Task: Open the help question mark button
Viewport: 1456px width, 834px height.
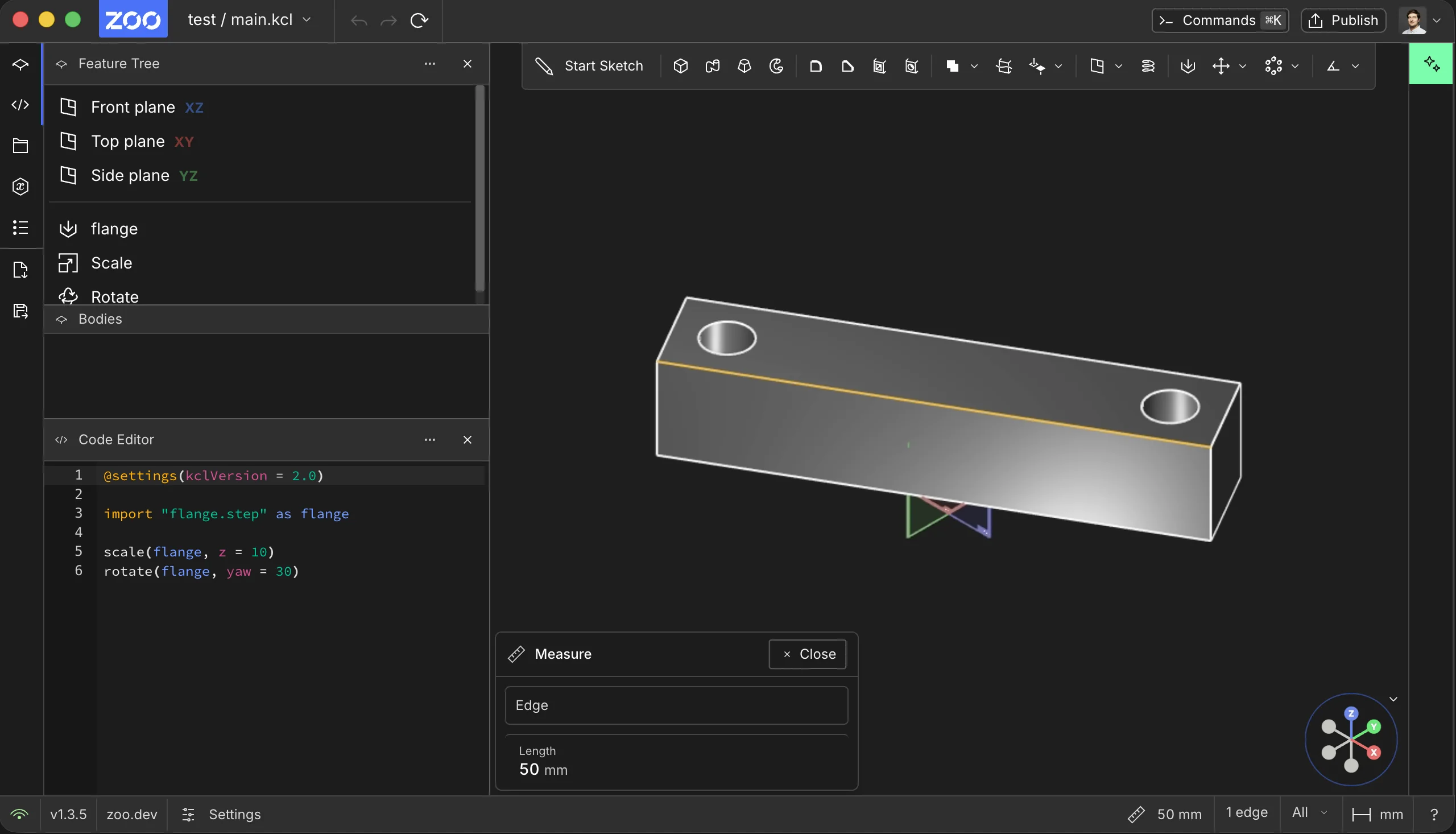Action: tap(1434, 814)
